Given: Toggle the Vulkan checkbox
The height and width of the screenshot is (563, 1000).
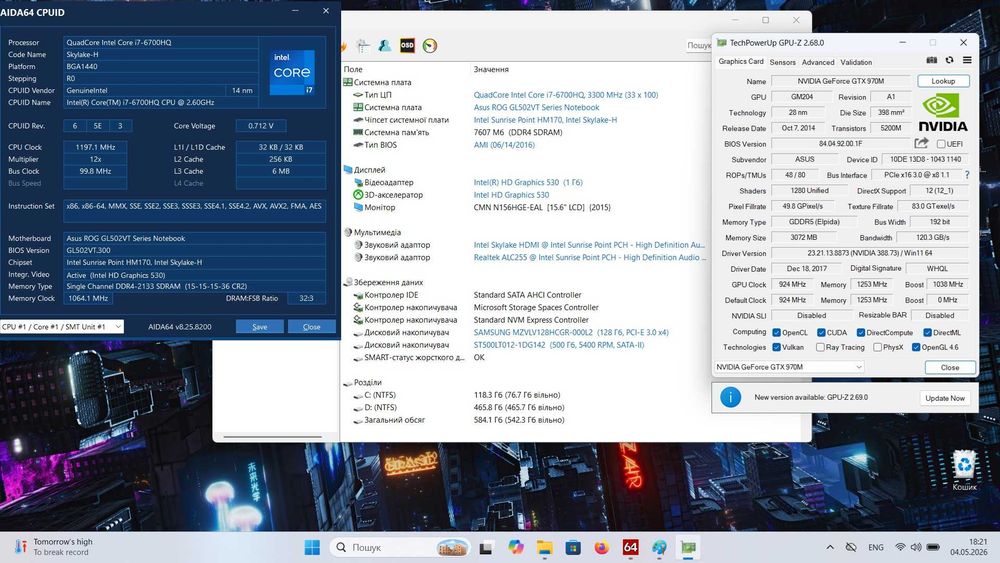Looking at the screenshot, I should point(776,347).
